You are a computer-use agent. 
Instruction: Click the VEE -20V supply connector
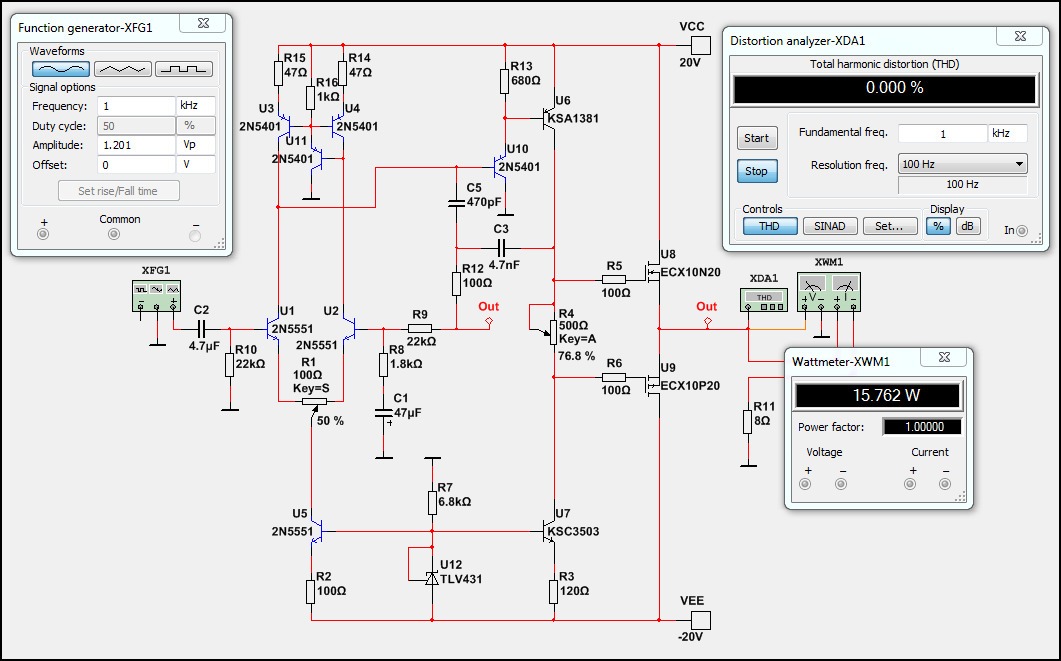[x=701, y=620]
